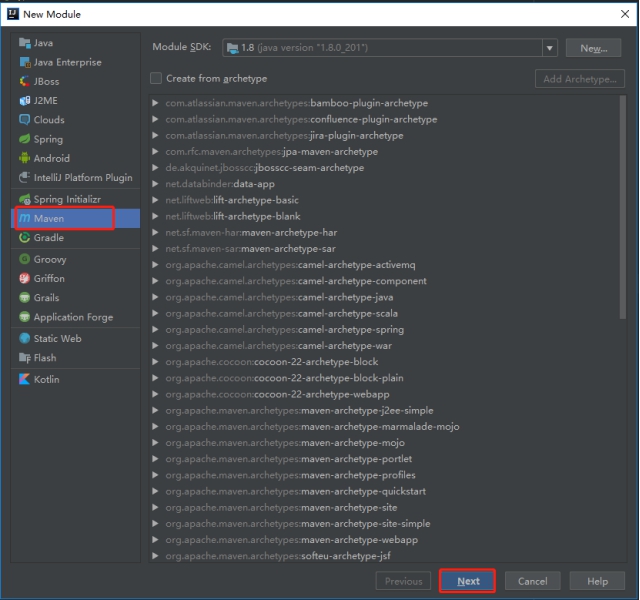Pick the Spring Initializr icon
This screenshot has height=600, width=640.
[24, 199]
